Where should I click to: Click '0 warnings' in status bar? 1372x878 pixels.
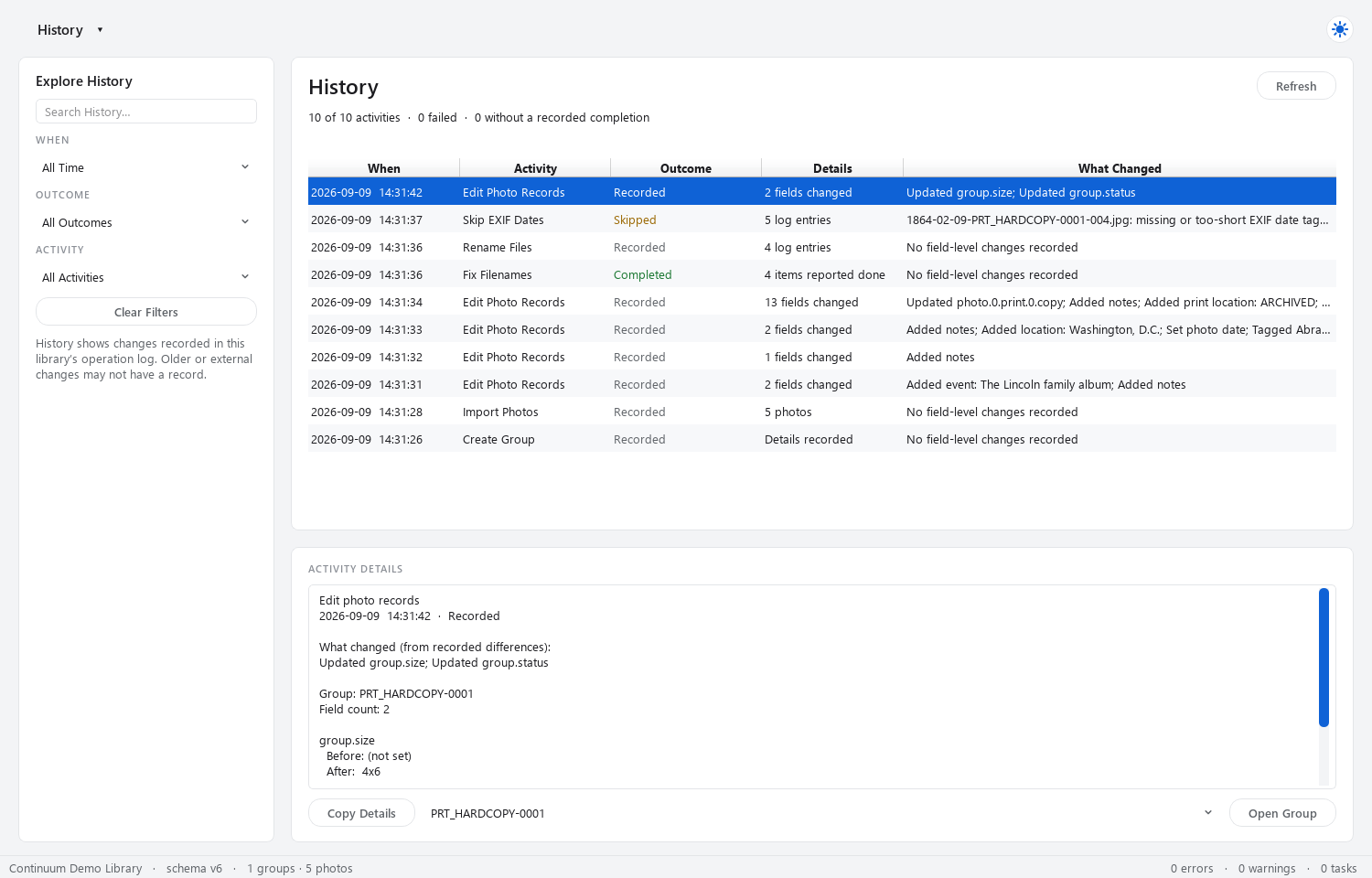[x=1267, y=868]
